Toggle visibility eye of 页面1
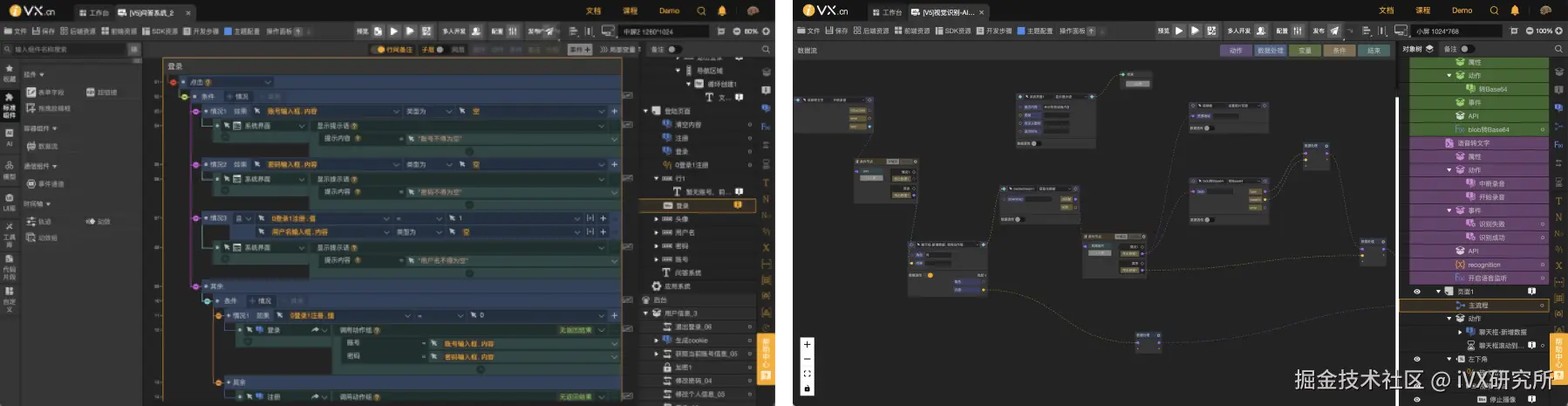The image size is (1568, 406). [x=1416, y=292]
